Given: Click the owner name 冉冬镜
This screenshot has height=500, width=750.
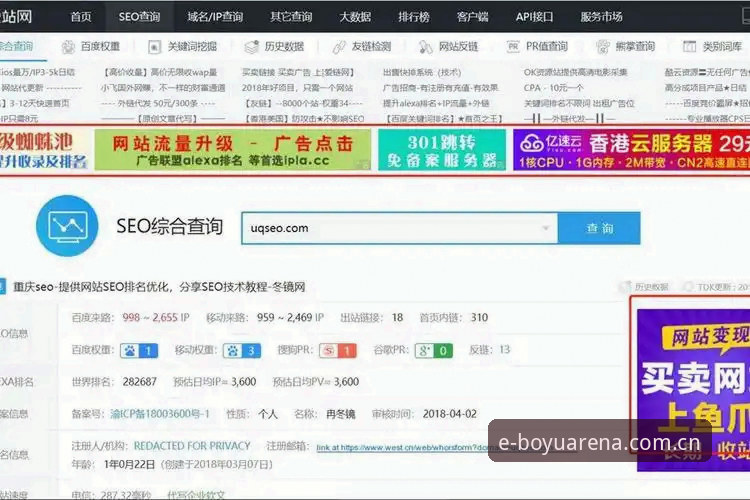Looking at the screenshot, I should [x=341, y=414].
